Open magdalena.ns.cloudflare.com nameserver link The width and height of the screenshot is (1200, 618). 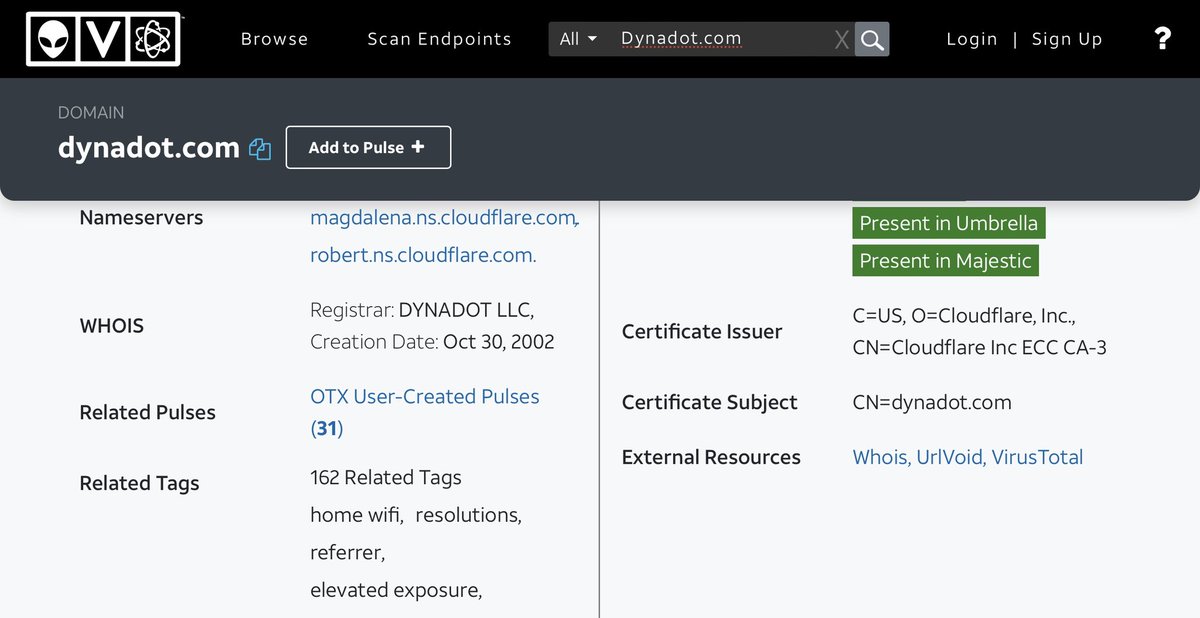(x=442, y=217)
